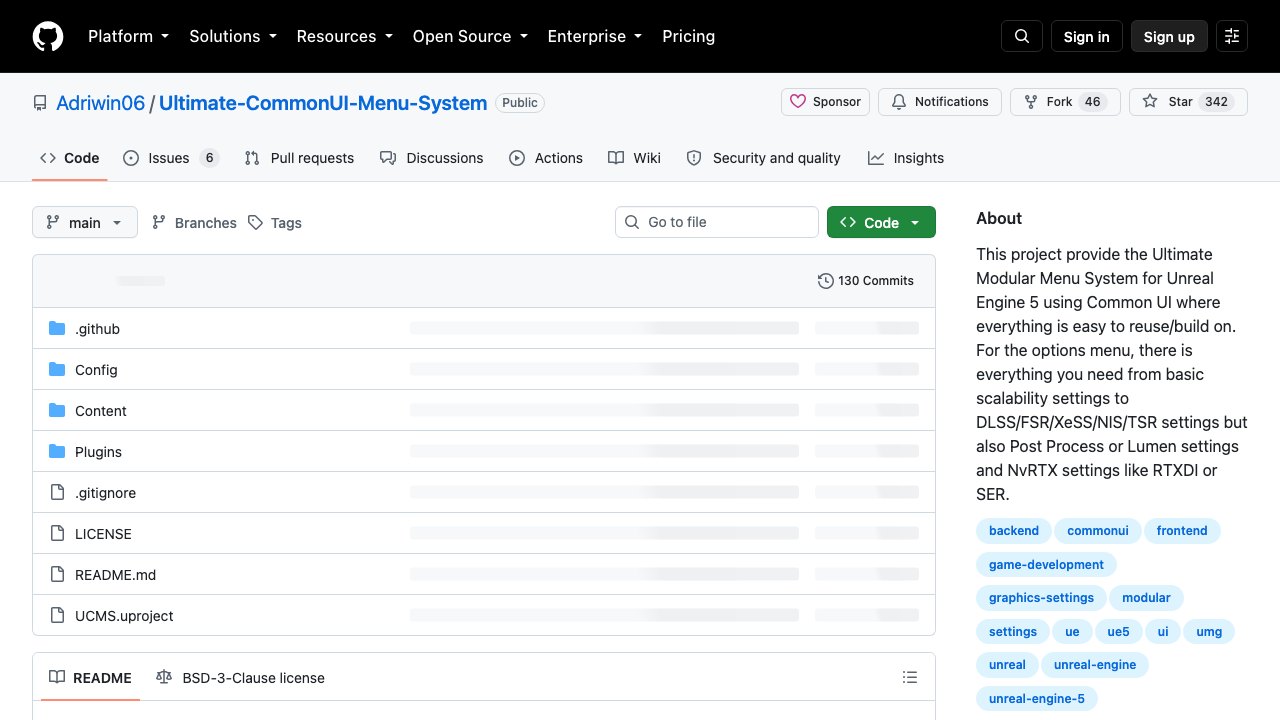
Task: Open the Adriwin06 owner profile link
Action: [x=101, y=103]
